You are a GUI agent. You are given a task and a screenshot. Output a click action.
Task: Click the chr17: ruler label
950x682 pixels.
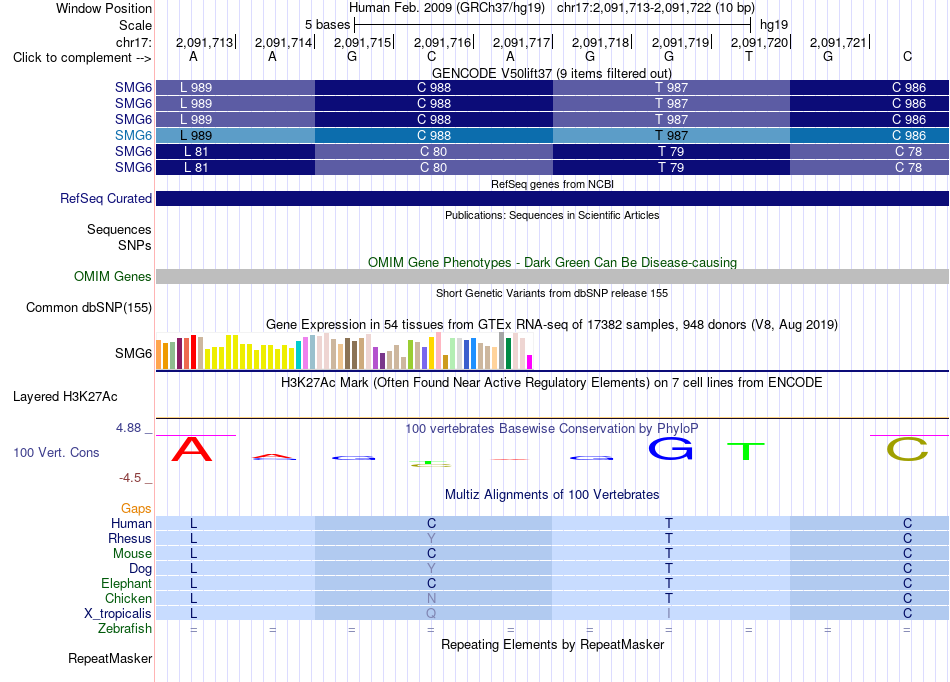pos(133,42)
